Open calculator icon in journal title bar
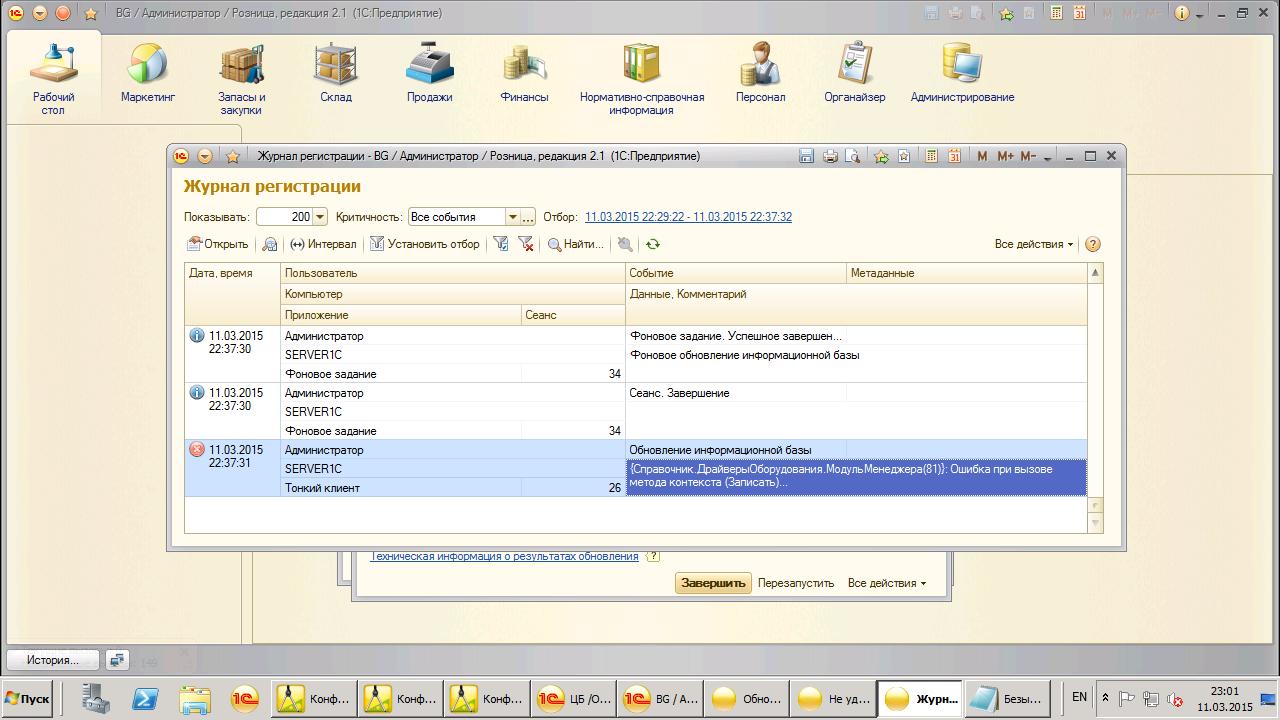 click(932, 156)
